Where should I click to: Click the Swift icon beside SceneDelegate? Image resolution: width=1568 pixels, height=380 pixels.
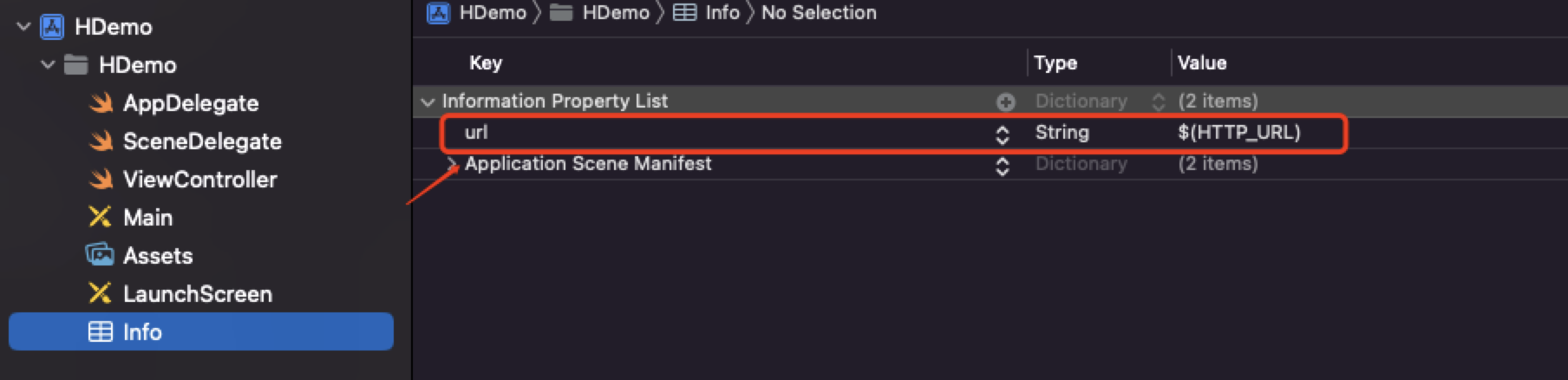coord(101,141)
